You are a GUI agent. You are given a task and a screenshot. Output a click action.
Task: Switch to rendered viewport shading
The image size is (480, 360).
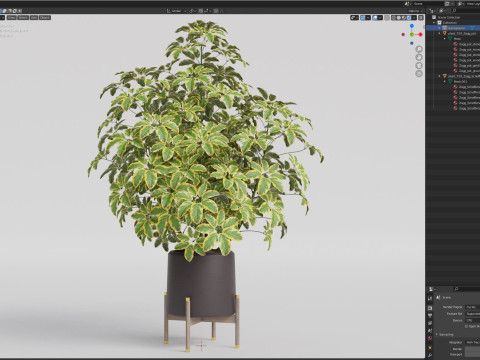(409, 18)
